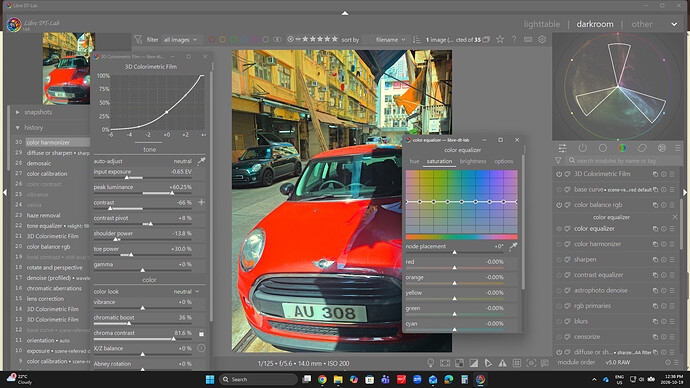Collapse the top panel arrow
The width and height of the screenshot is (690, 388).
click(345, 13)
